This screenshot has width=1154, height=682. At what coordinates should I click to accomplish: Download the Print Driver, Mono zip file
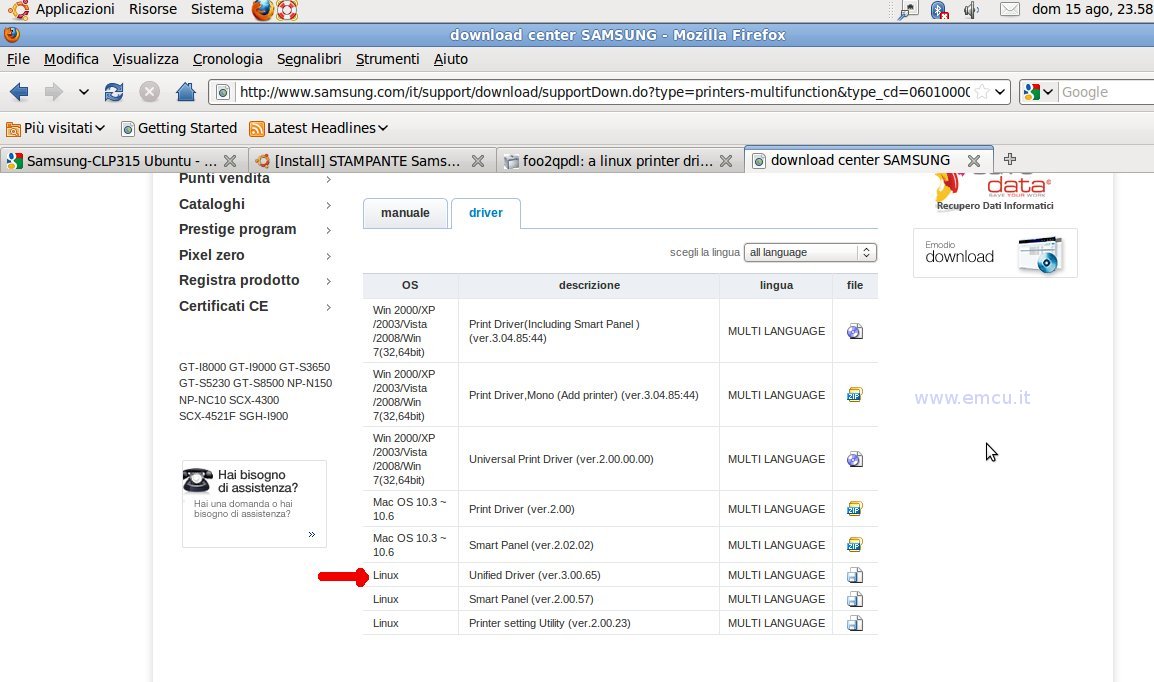tap(854, 395)
